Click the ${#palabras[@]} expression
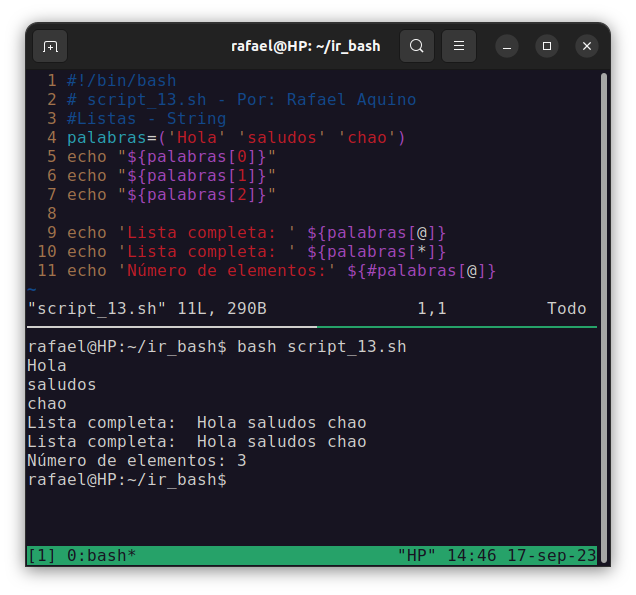This screenshot has height=595, width=636. [x=421, y=271]
